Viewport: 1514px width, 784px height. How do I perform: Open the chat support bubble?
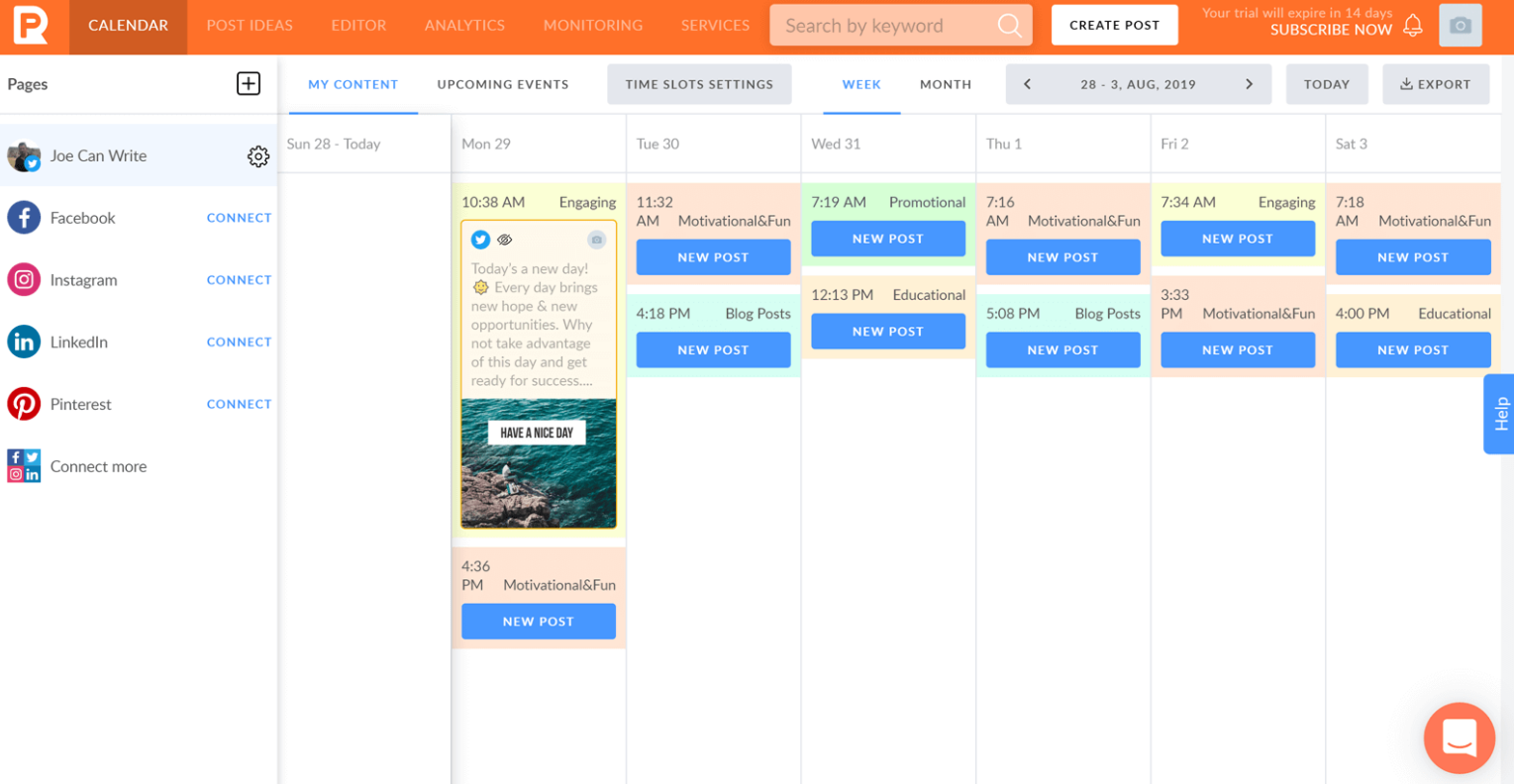tap(1459, 737)
